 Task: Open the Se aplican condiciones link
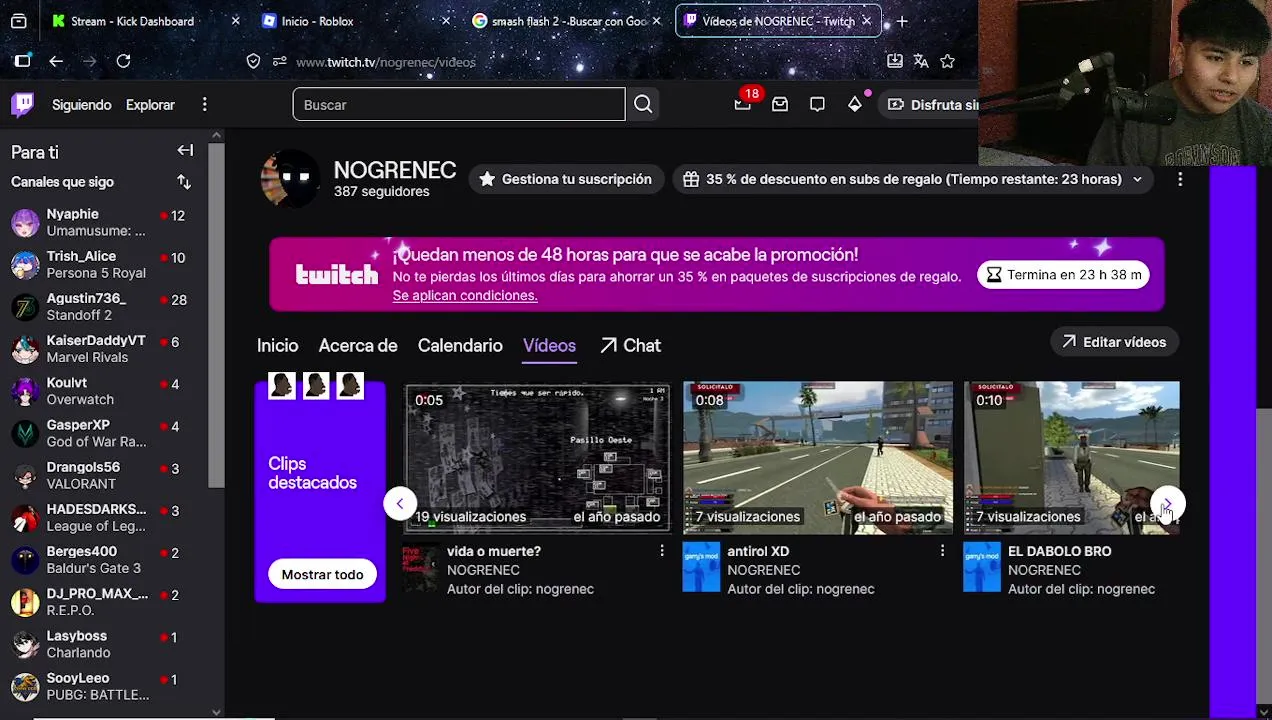pyautogui.click(x=465, y=296)
